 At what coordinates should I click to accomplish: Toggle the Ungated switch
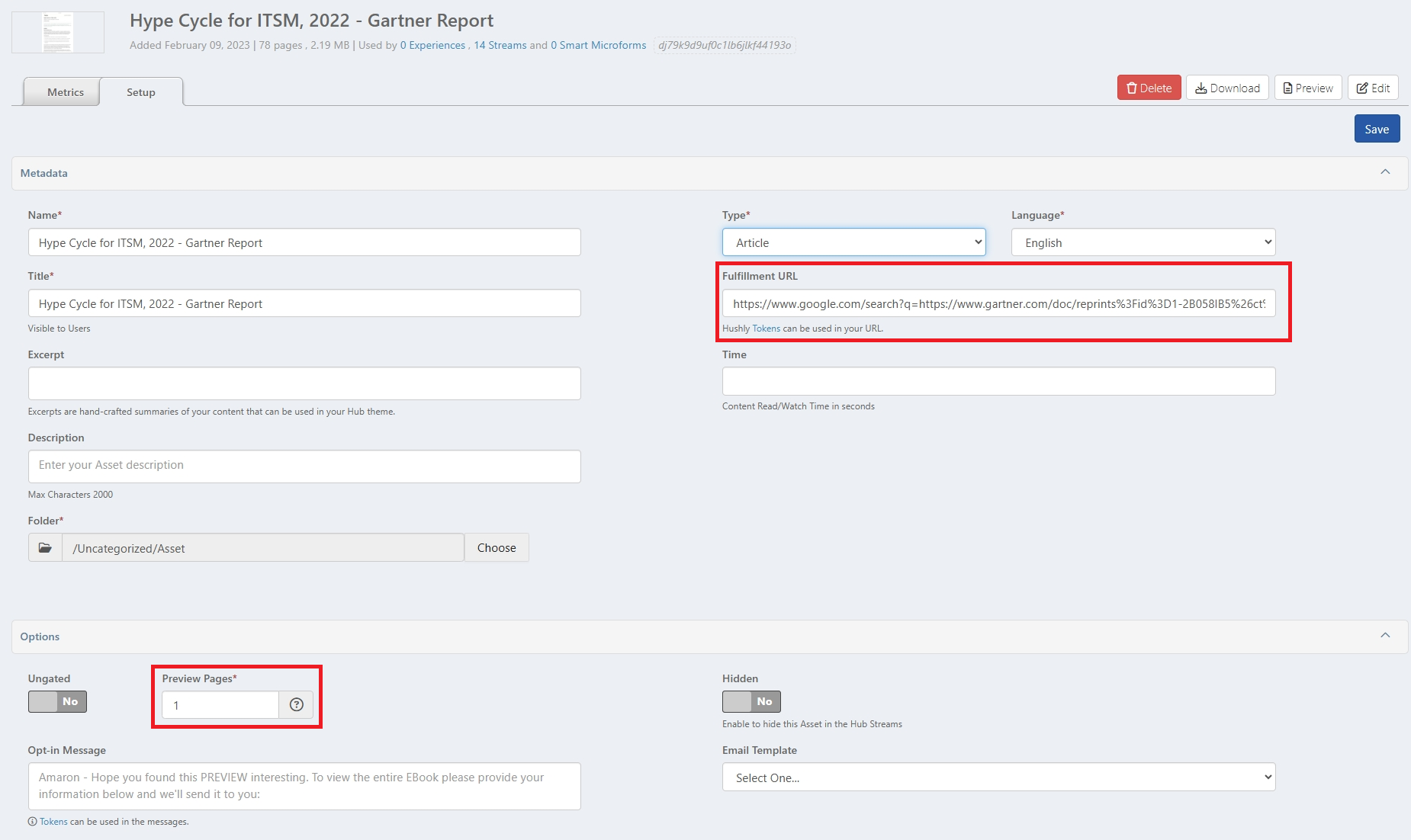tap(57, 701)
